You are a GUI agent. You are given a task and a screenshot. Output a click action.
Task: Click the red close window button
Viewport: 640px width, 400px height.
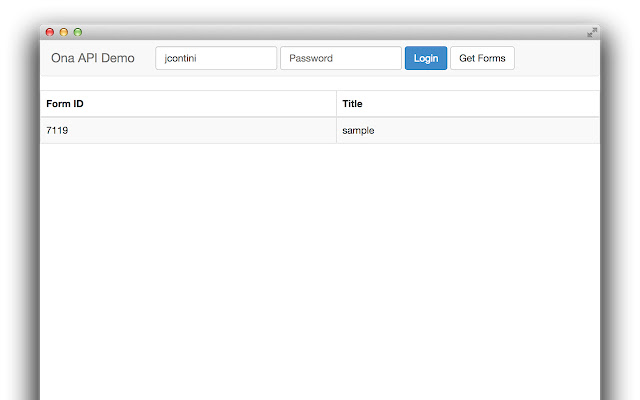pos(50,32)
